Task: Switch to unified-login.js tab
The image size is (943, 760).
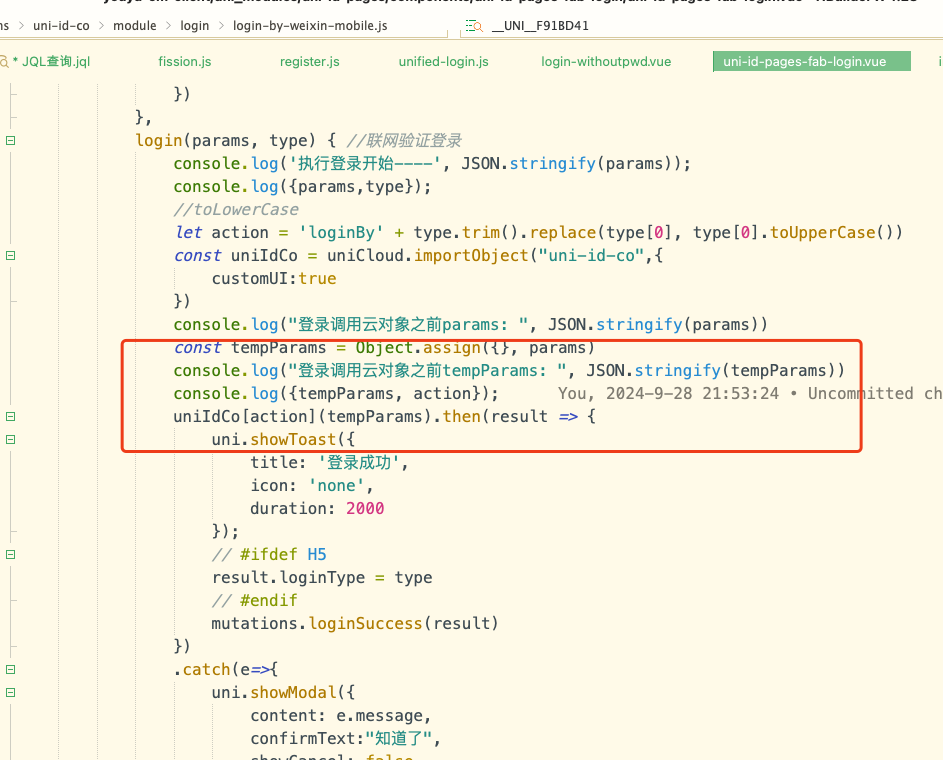Action: click(x=443, y=62)
